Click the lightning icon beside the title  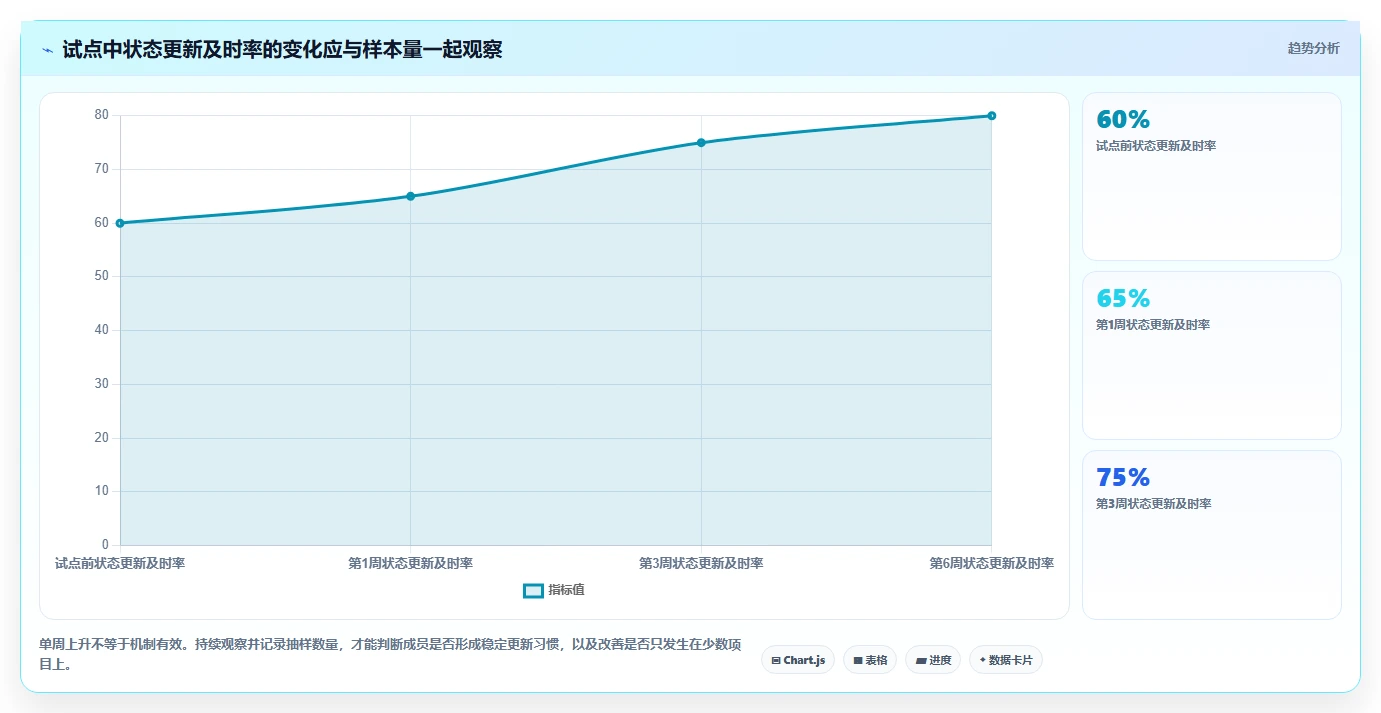pos(47,50)
